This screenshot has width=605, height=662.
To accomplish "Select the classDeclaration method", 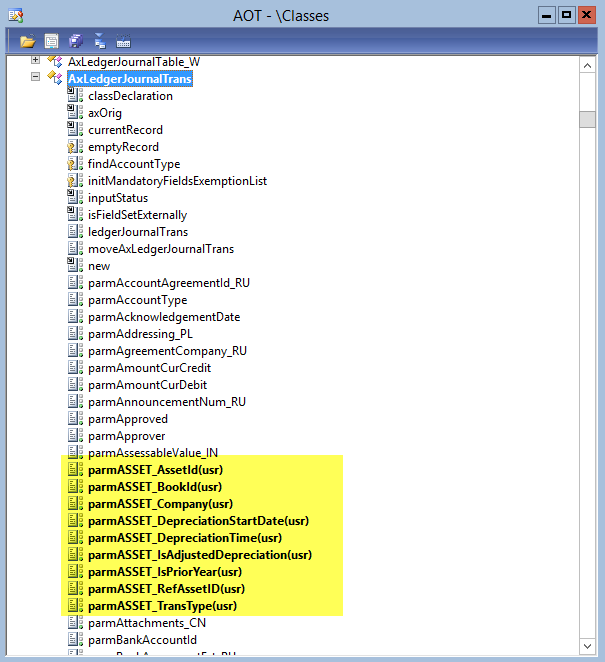I will (130, 96).
